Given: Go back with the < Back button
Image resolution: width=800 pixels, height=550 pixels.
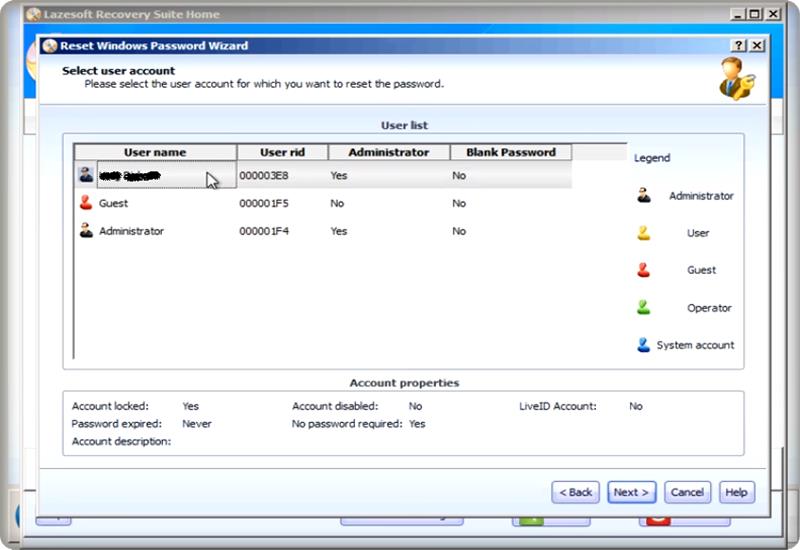Looking at the screenshot, I should coord(575,492).
